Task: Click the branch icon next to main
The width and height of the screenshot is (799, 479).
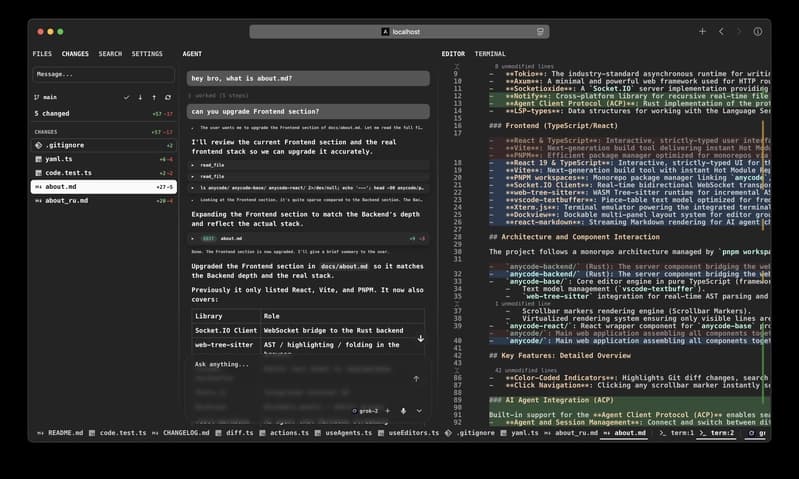Action: coord(37,97)
